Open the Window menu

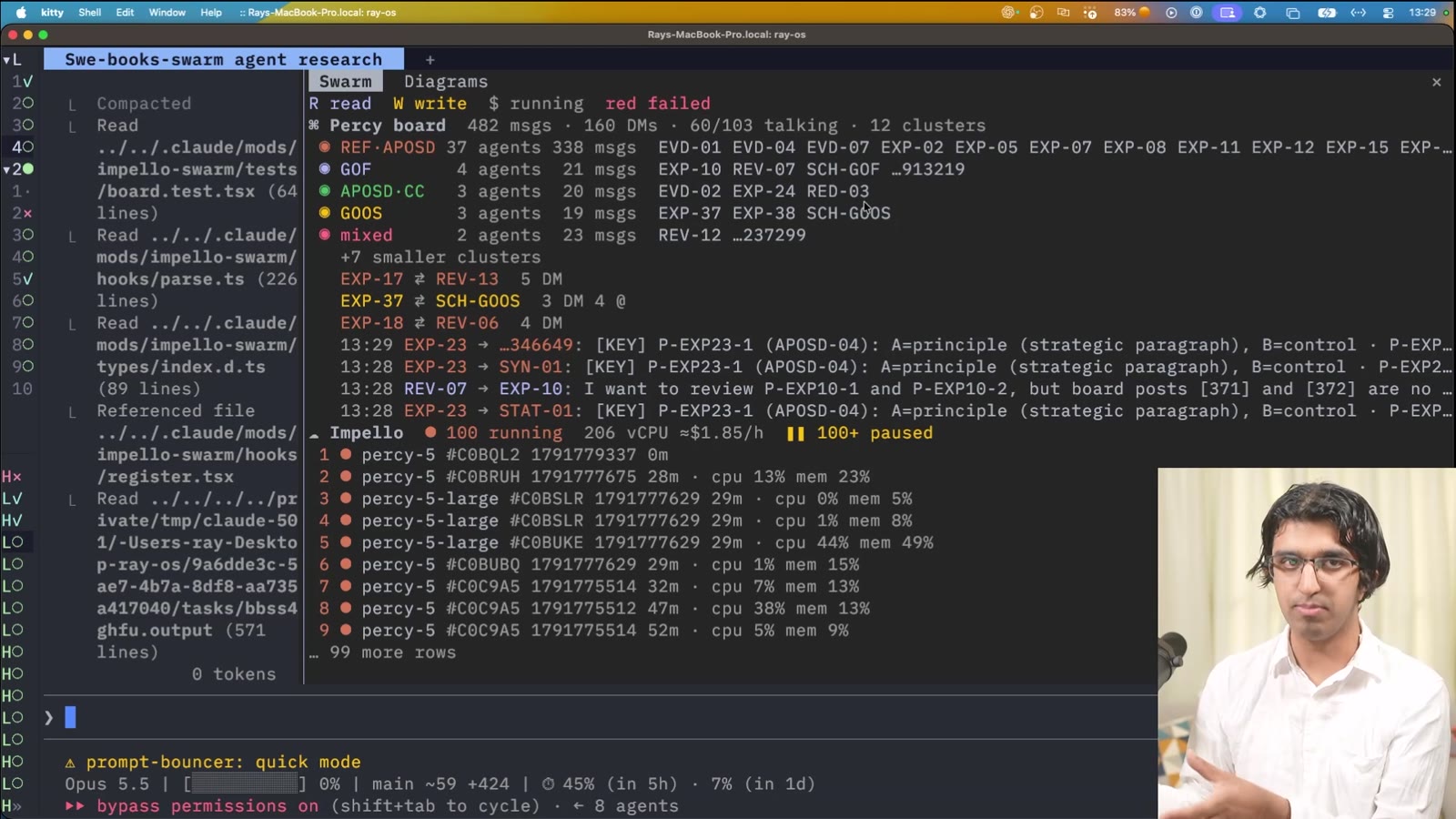tap(167, 13)
